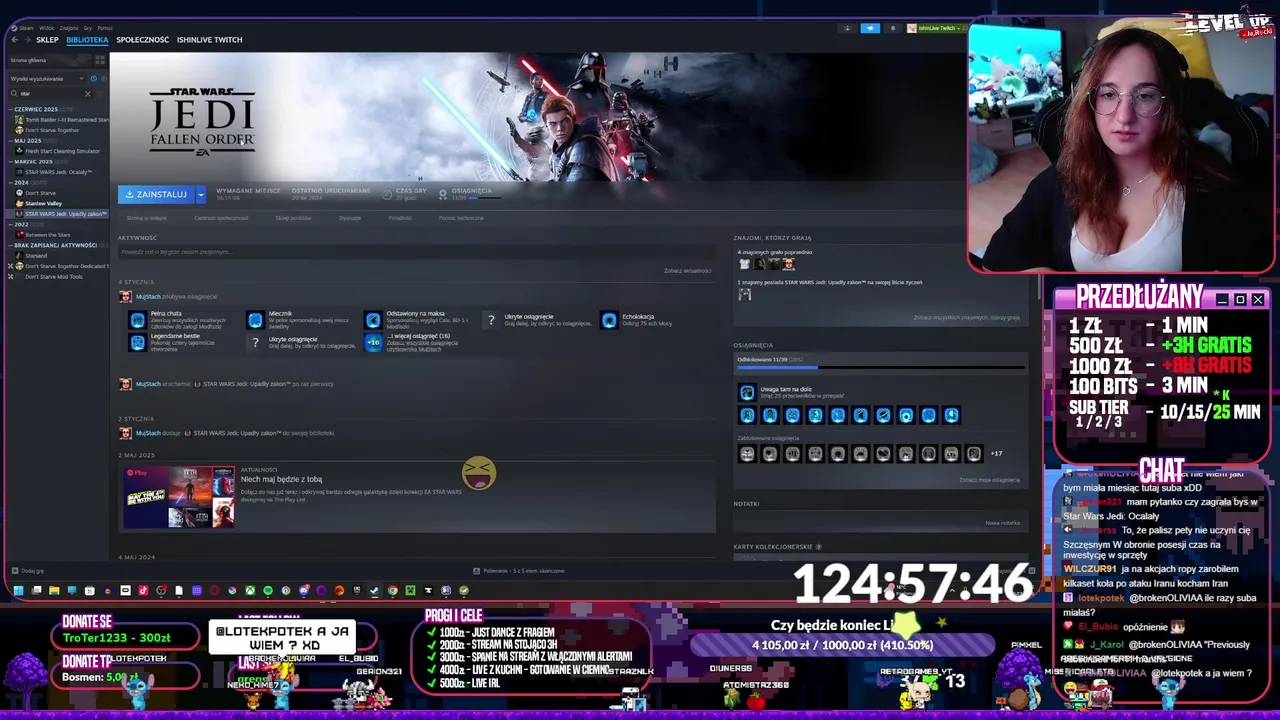Open the Windows Start button
This screenshot has width=1280, height=720.
pyautogui.click(x=18, y=591)
